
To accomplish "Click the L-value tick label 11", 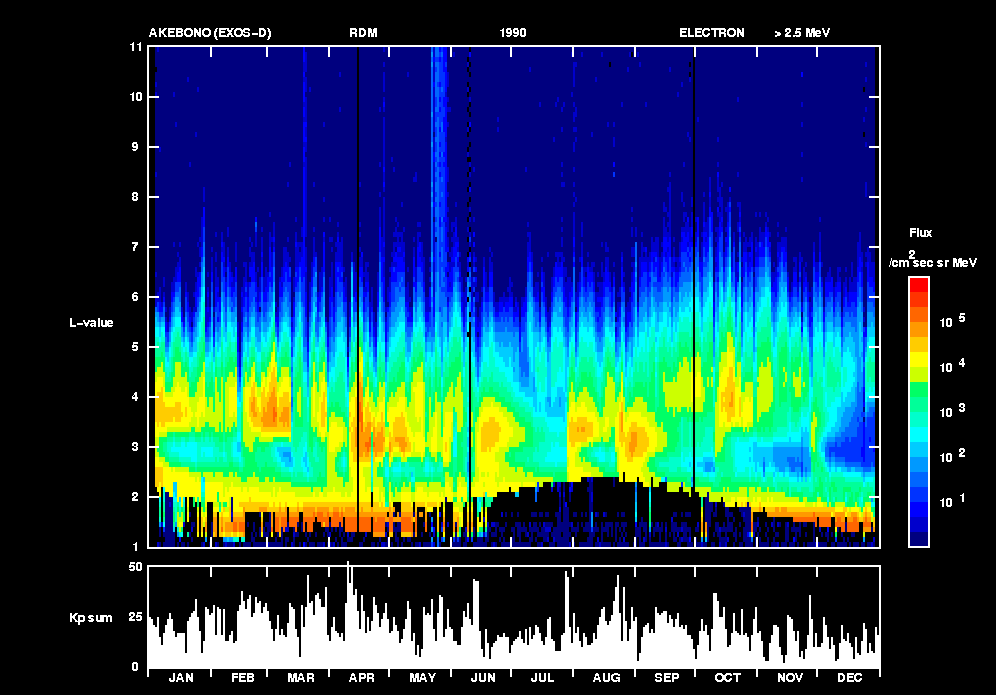I will click(135, 47).
